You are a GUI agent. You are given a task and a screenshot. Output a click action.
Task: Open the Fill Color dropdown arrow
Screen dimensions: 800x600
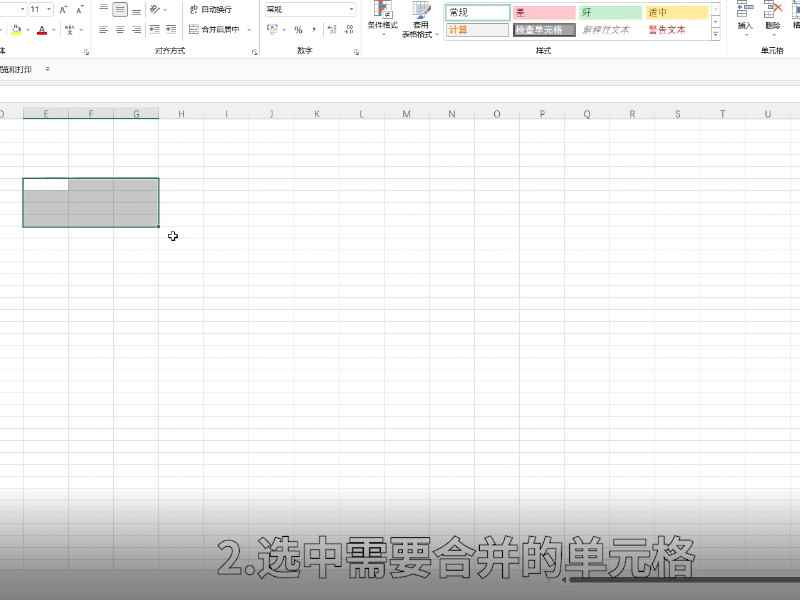[26, 29]
